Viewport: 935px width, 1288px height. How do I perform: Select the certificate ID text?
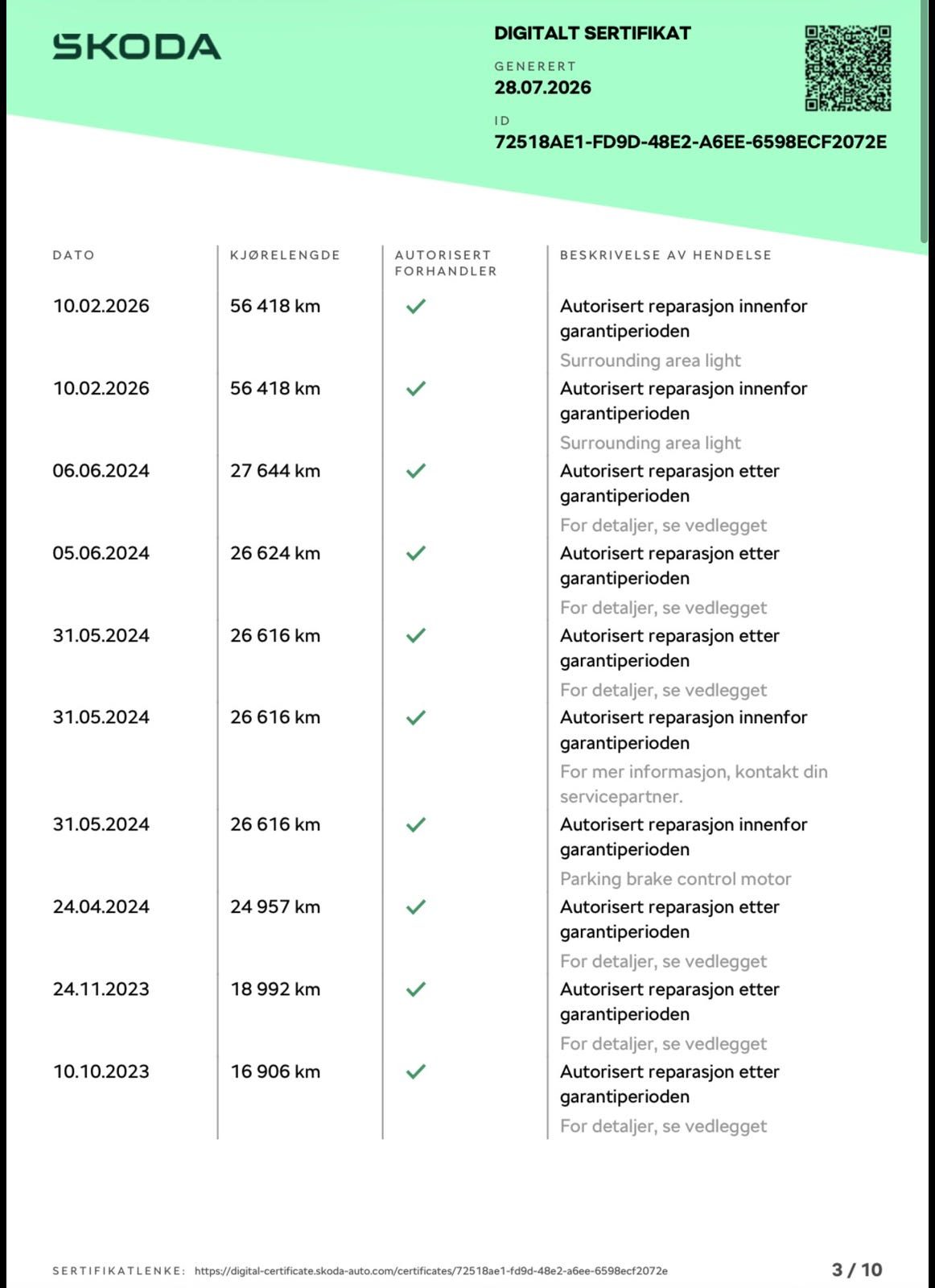[x=690, y=142]
